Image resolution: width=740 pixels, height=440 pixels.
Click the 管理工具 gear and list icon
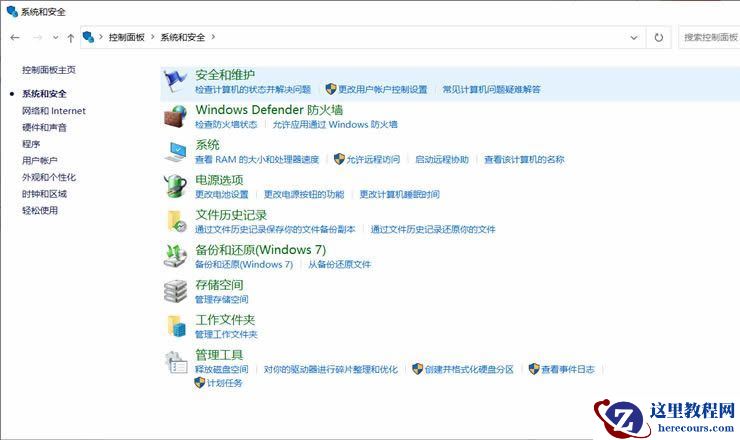pyautogui.click(x=176, y=363)
